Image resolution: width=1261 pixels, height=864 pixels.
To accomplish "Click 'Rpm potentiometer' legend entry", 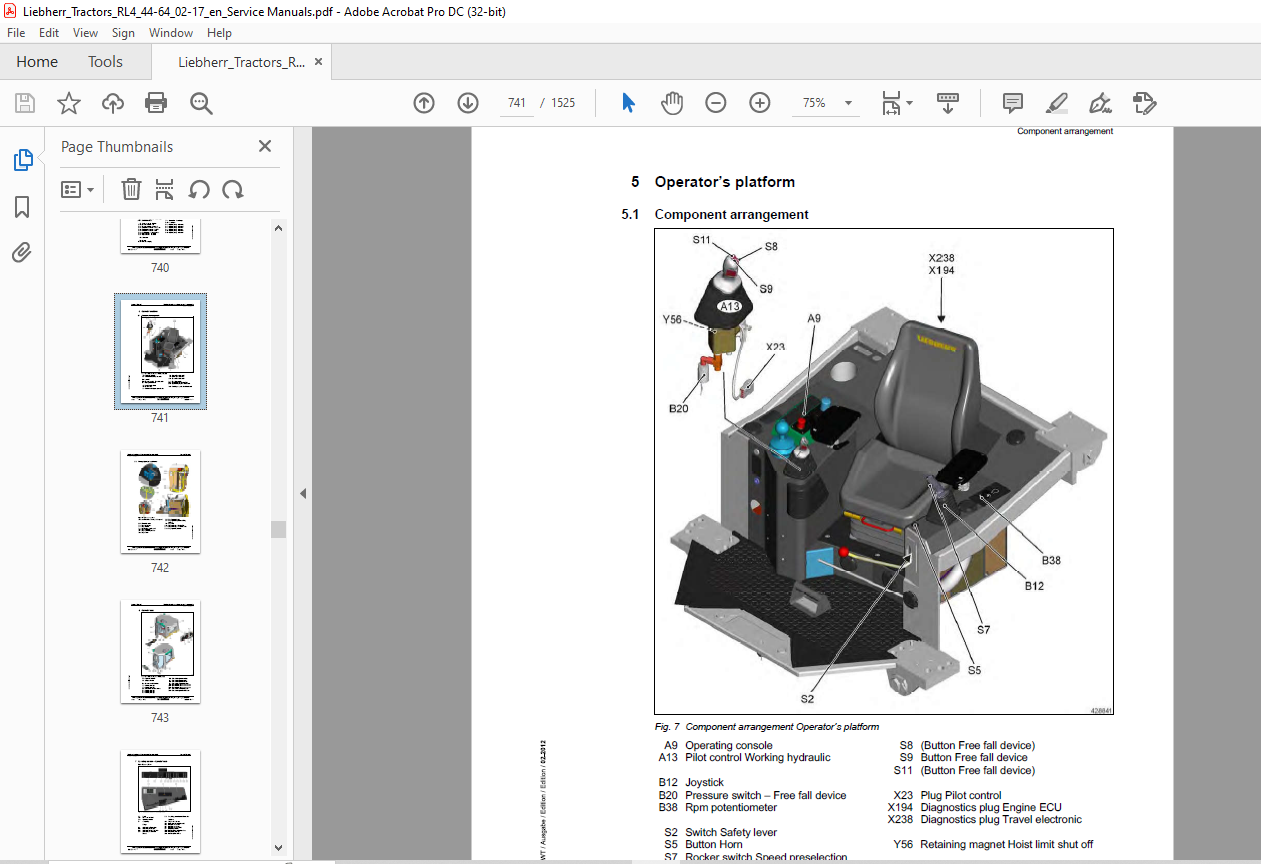I will [x=731, y=808].
